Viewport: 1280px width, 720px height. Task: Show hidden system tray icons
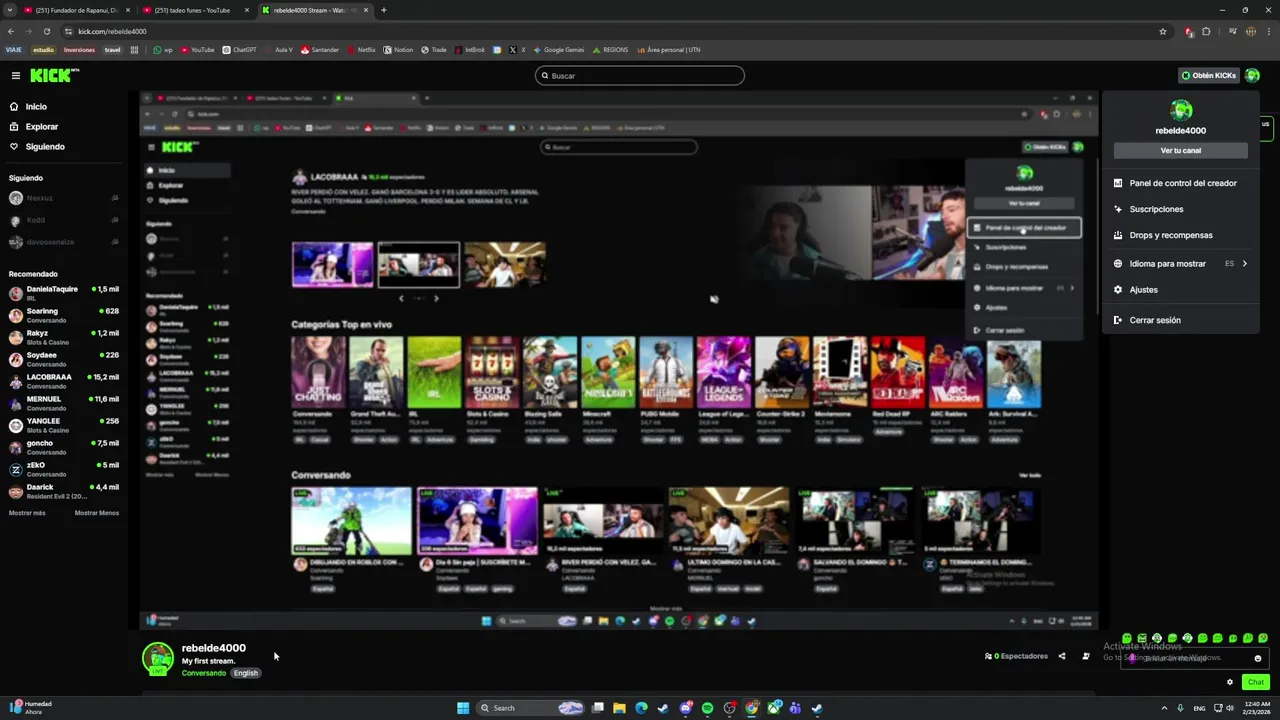(1164, 708)
